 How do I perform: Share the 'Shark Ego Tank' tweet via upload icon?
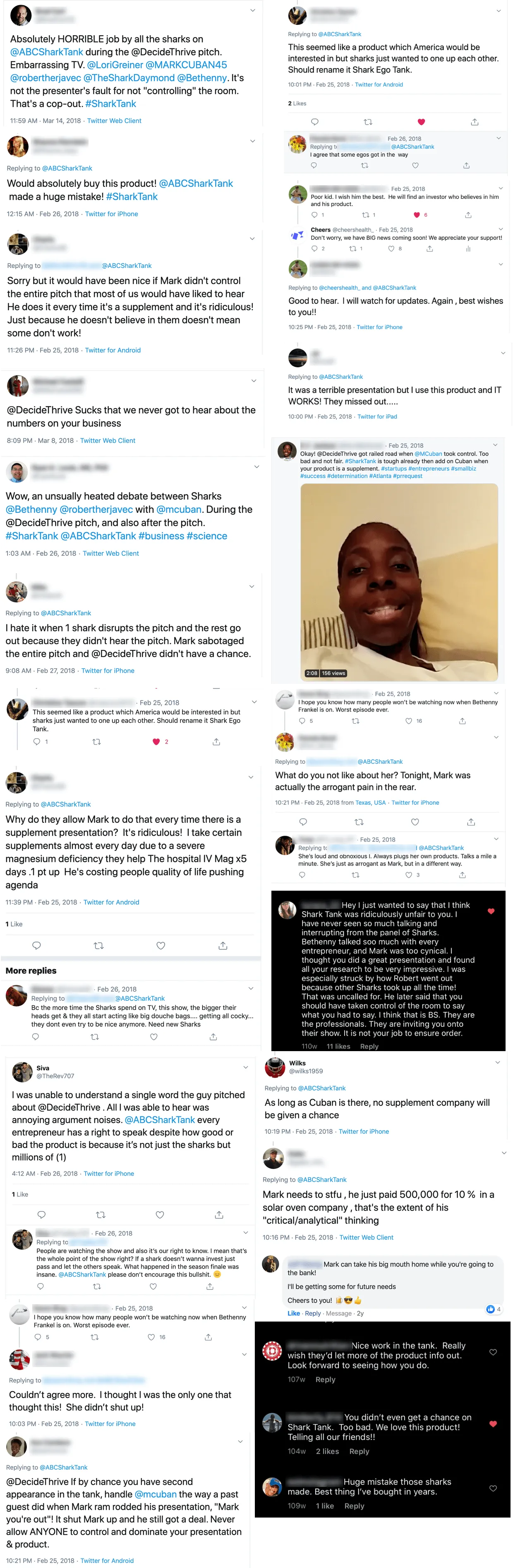tap(475, 122)
